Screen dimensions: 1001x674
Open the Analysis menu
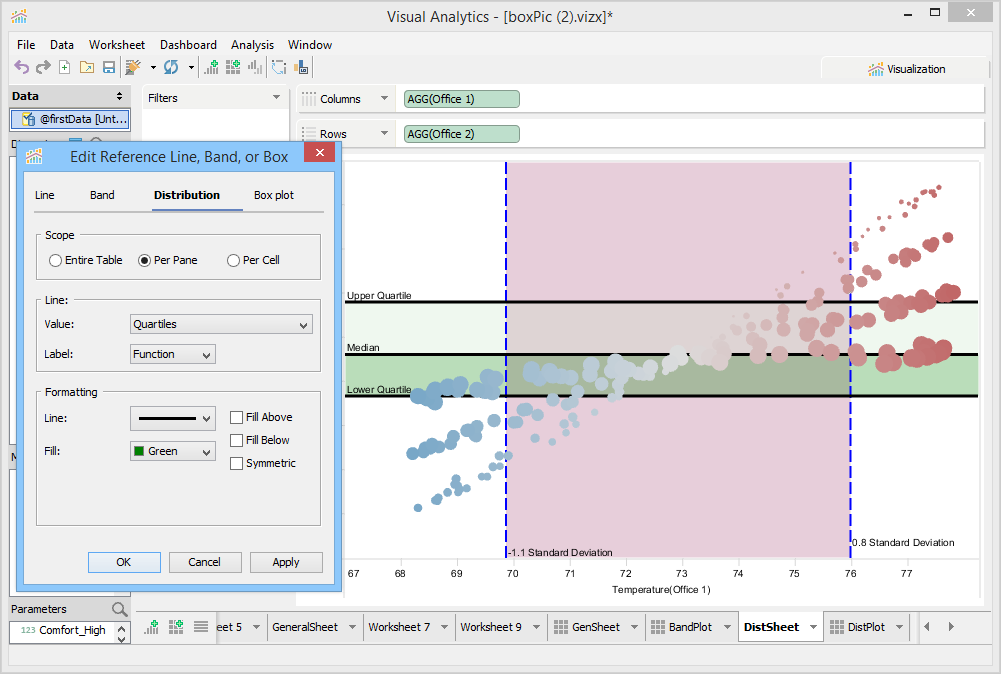coord(252,45)
